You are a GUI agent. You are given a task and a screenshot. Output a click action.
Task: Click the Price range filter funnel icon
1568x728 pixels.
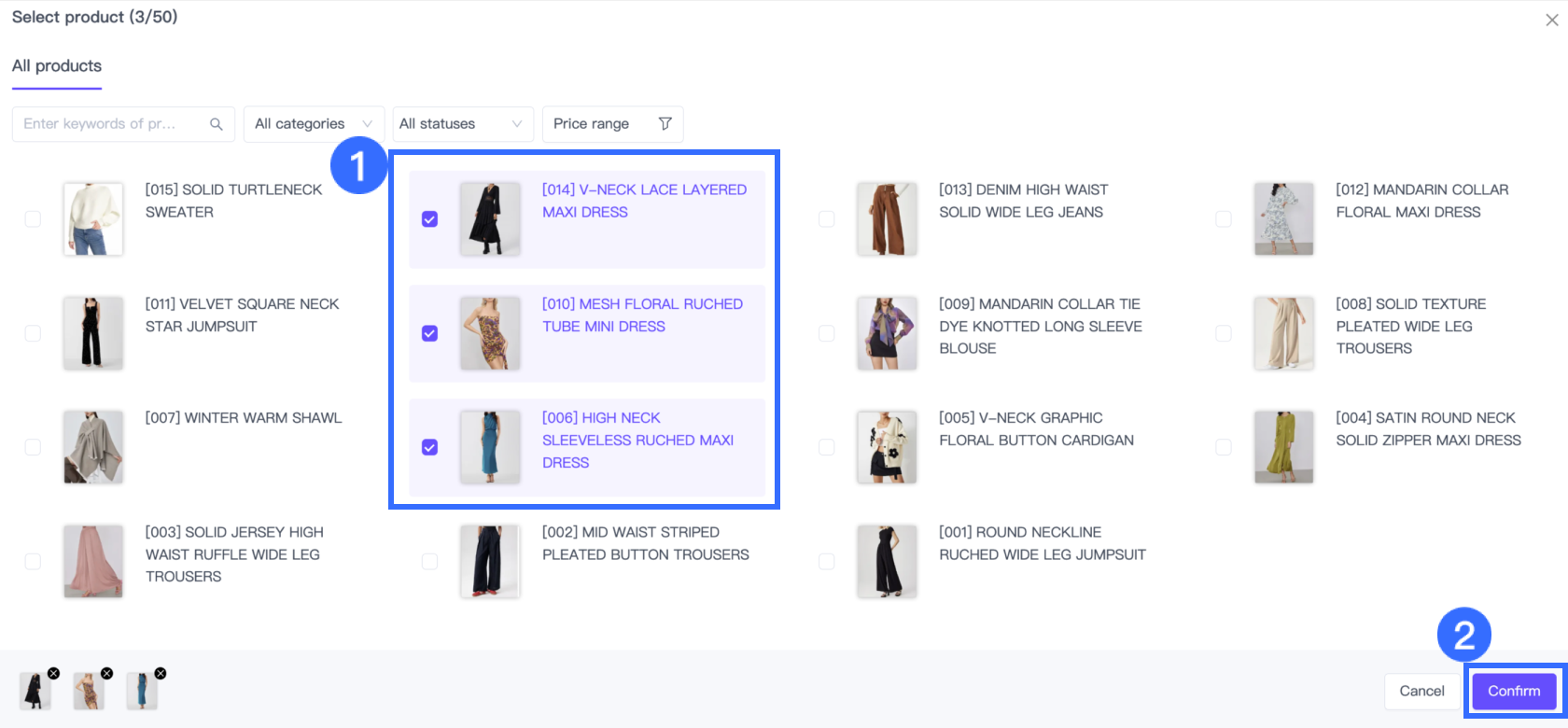pos(665,124)
